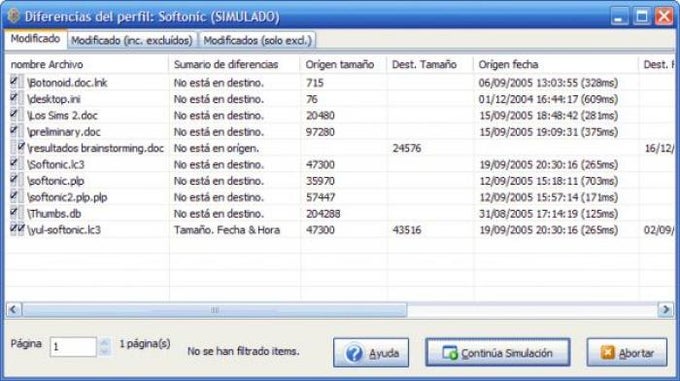680x381 pixels.
Task: Cancel with the Abortar button
Action: point(627,353)
